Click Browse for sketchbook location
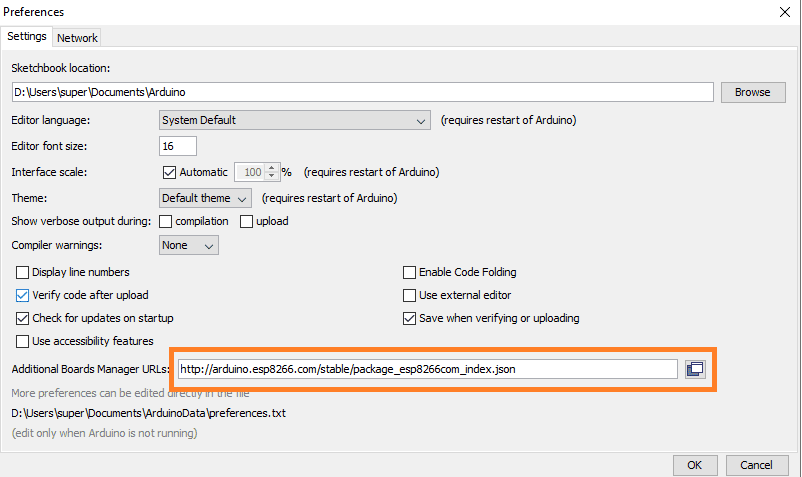This screenshot has height=477, width=802. (753, 93)
